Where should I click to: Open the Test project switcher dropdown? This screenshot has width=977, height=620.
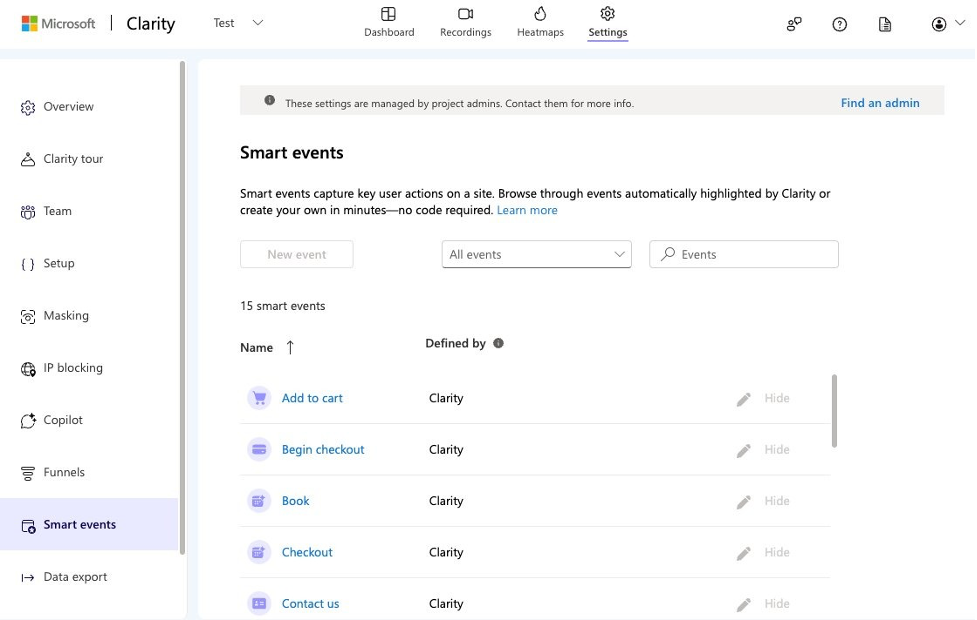(x=239, y=23)
